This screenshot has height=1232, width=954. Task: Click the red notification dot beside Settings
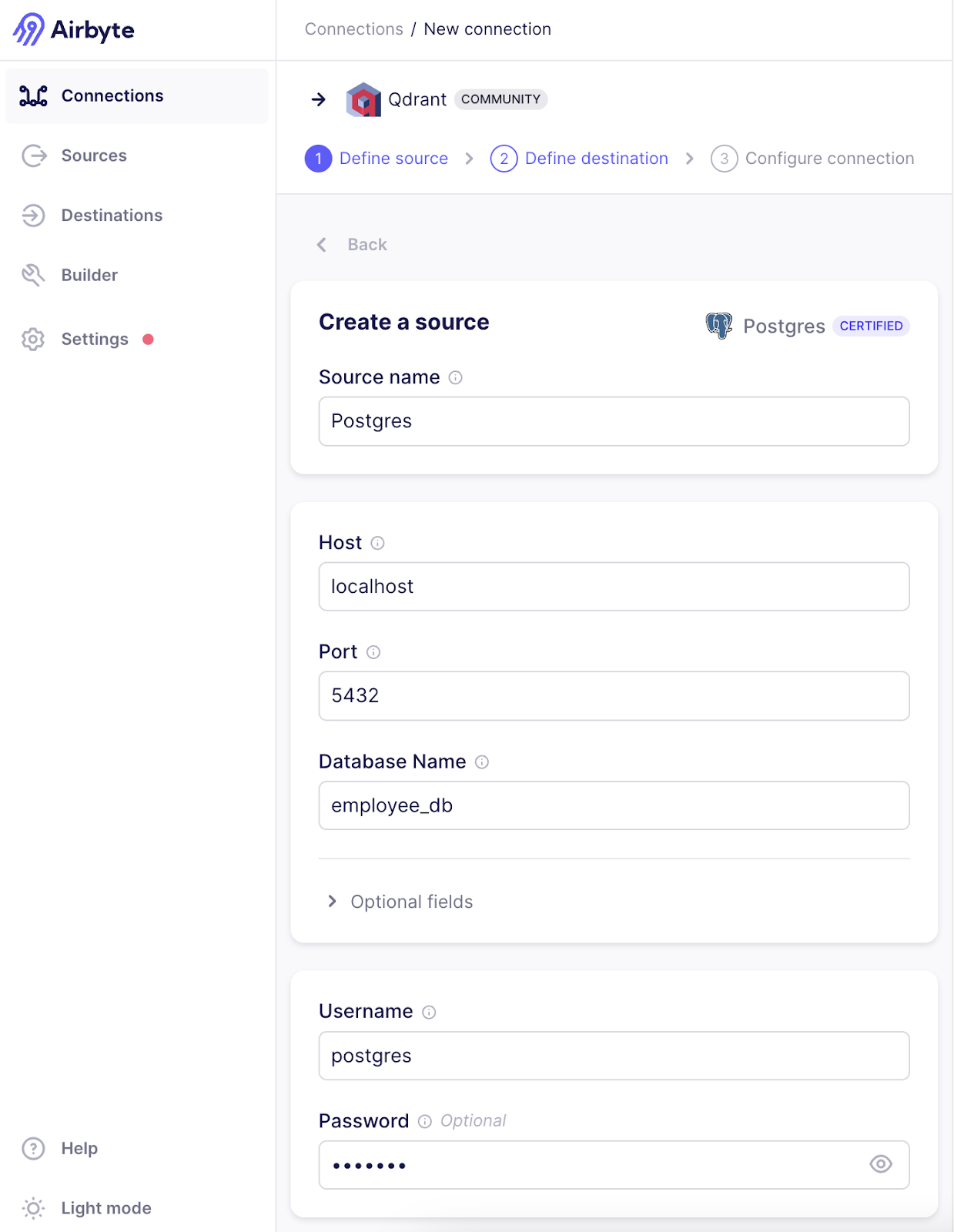pyautogui.click(x=148, y=339)
